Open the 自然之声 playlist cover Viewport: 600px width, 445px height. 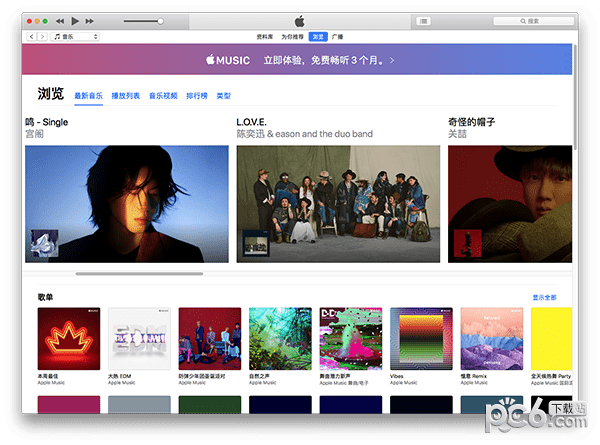(280, 339)
